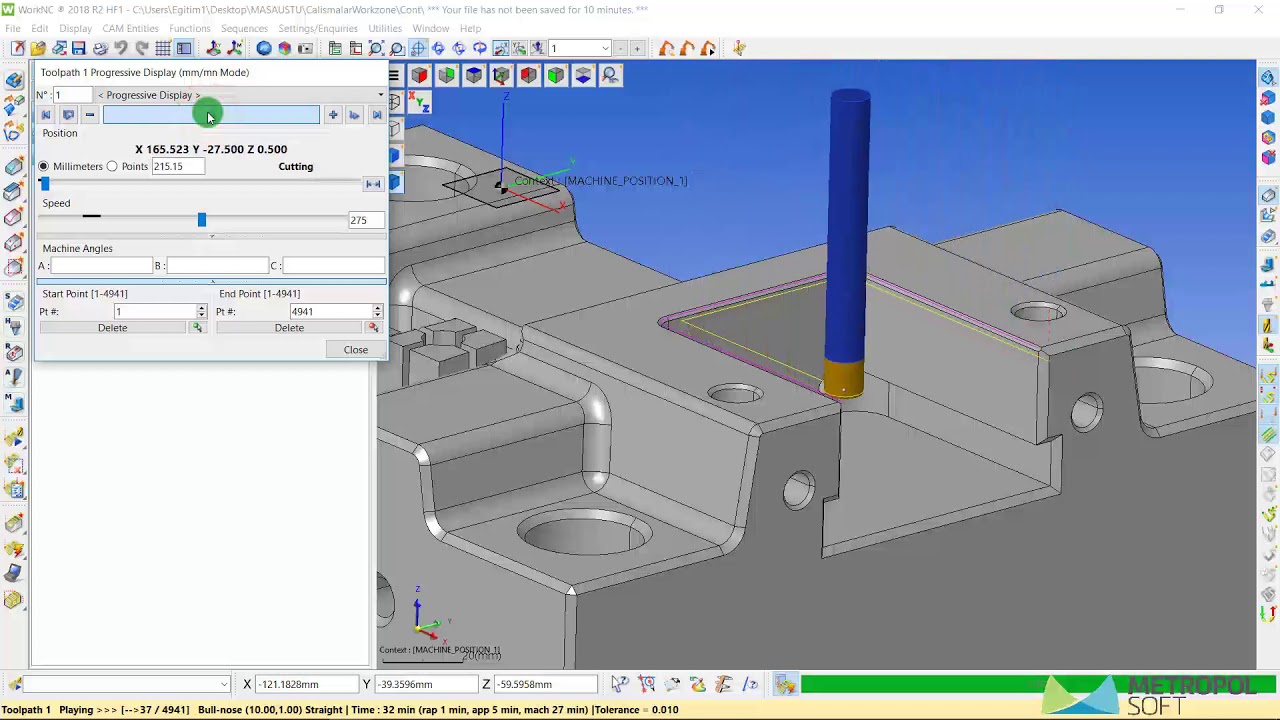
Task: Jump to toolpath end with skip button
Action: click(x=377, y=115)
